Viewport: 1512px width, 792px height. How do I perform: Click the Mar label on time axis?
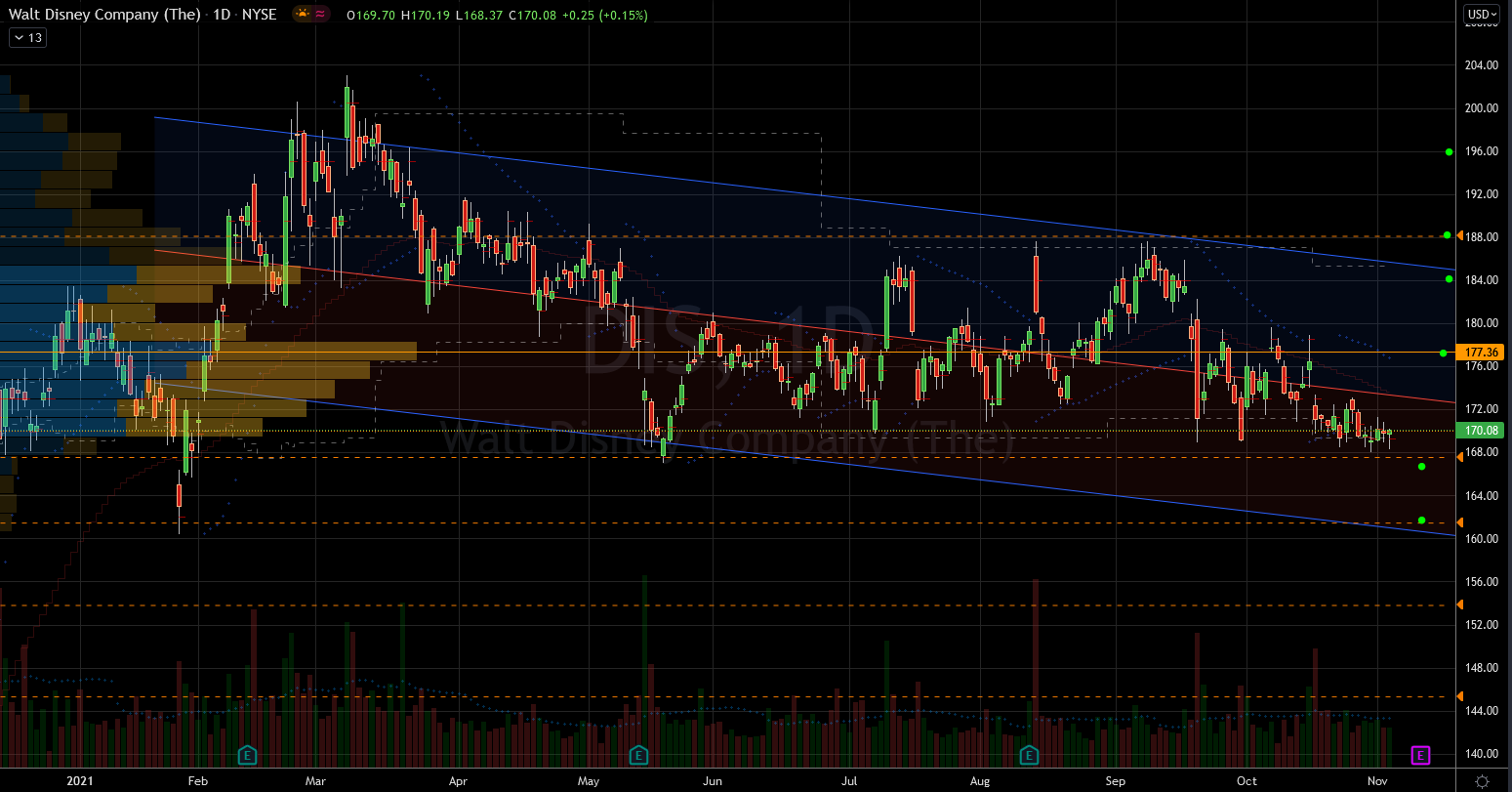[x=314, y=780]
